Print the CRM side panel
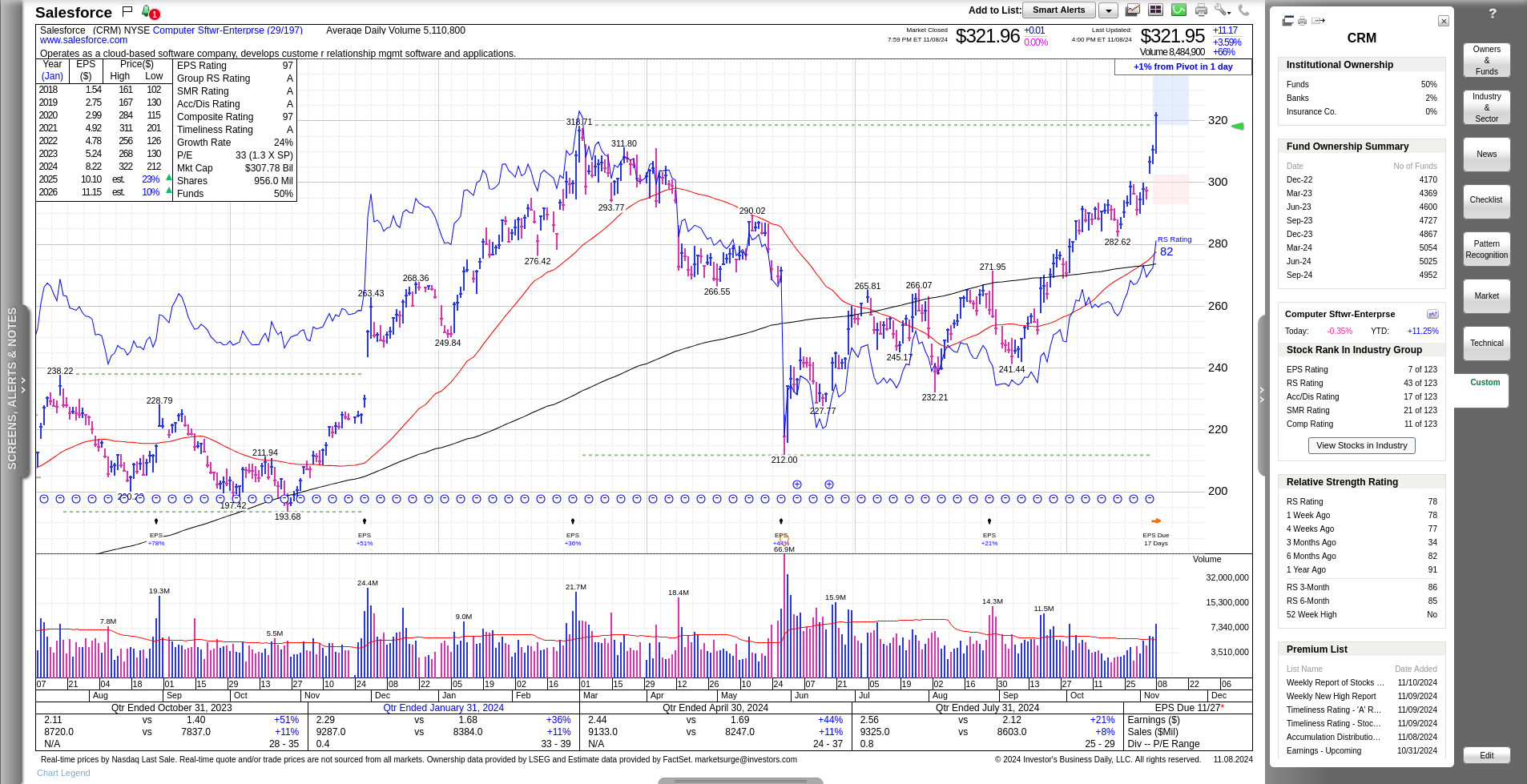The image size is (1527, 784). click(x=1303, y=21)
